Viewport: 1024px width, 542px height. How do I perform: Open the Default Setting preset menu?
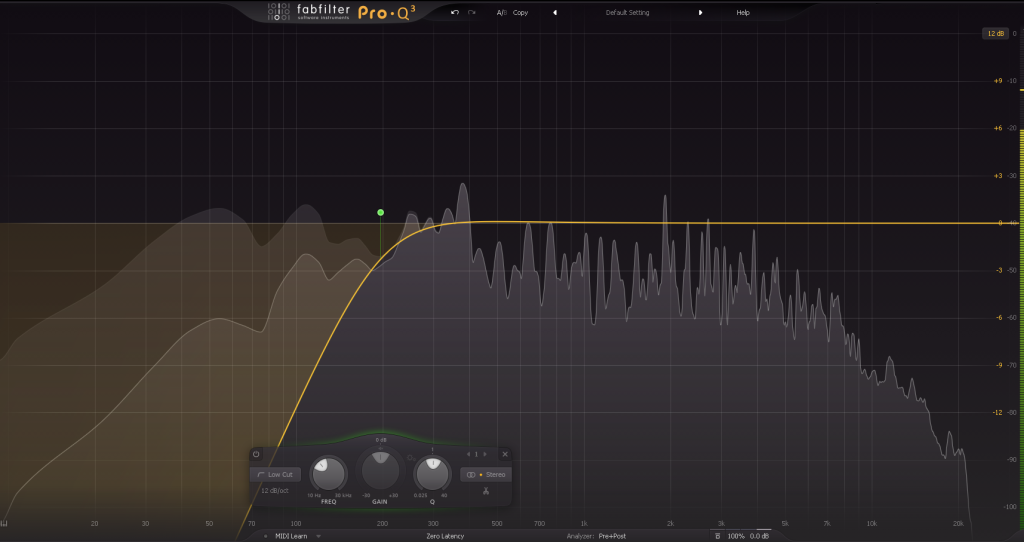627,13
